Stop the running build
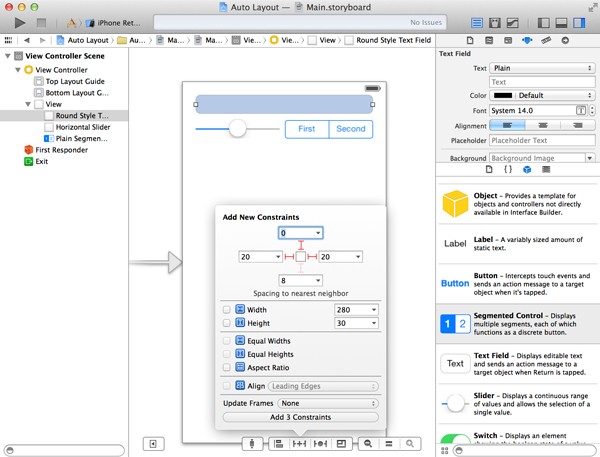The height and width of the screenshot is (457, 600). (41, 23)
